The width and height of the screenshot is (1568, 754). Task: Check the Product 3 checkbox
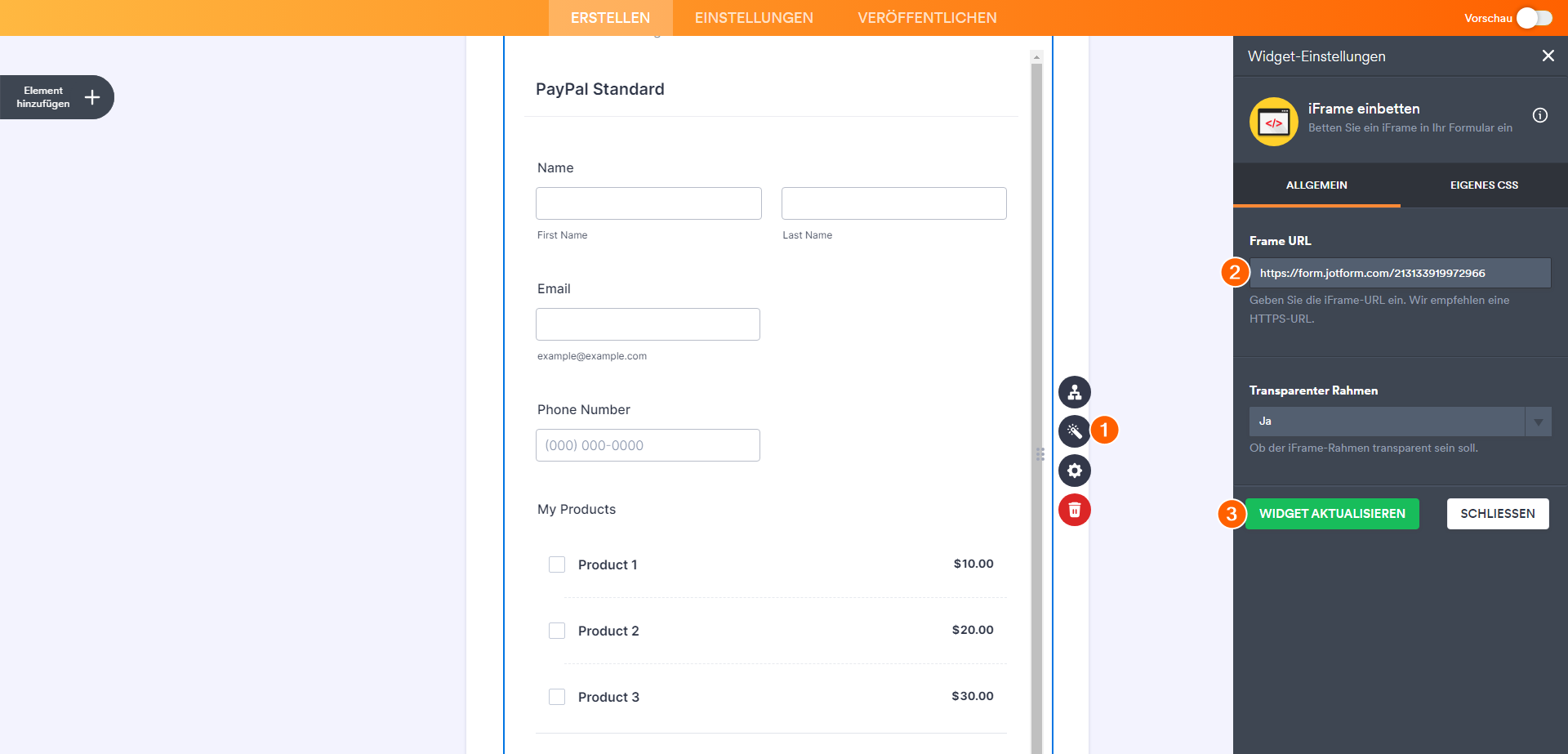point(557,697)
